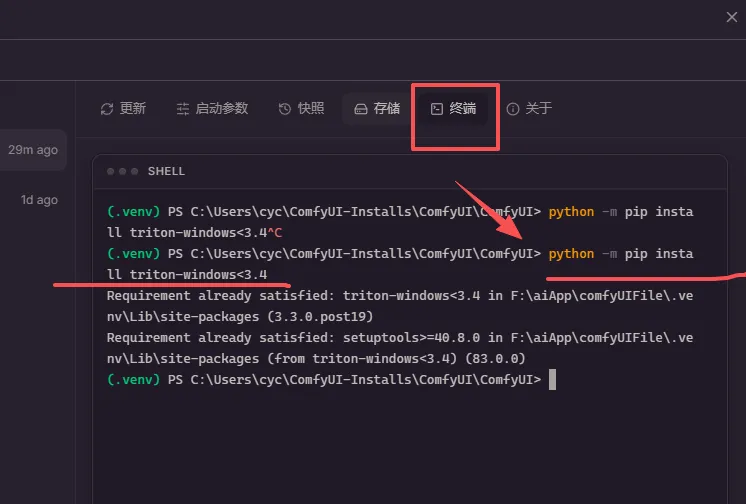This screenshot has height=504, width=746.
Task: Select the 存储 (Storage) tab
Action: coord(377,109)
